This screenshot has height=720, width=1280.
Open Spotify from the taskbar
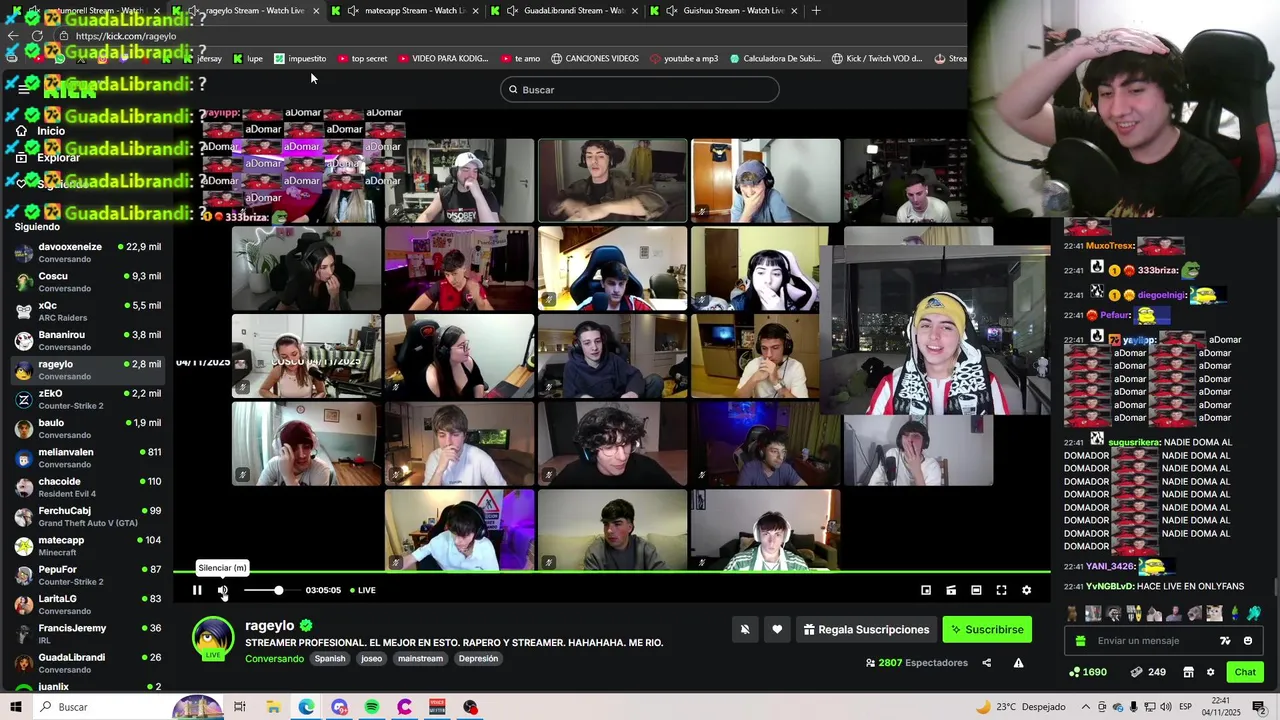click(372, 707)
